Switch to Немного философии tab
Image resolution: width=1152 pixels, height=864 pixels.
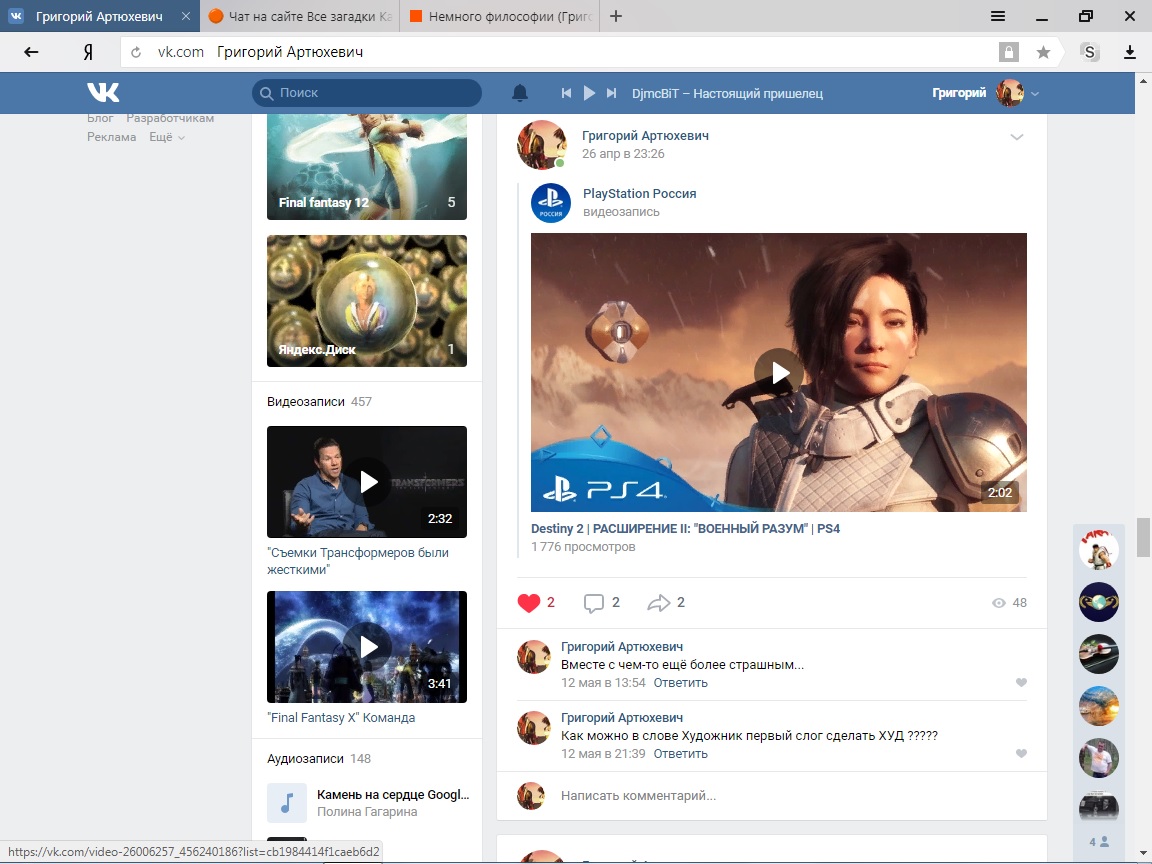(x=500, y=16)
